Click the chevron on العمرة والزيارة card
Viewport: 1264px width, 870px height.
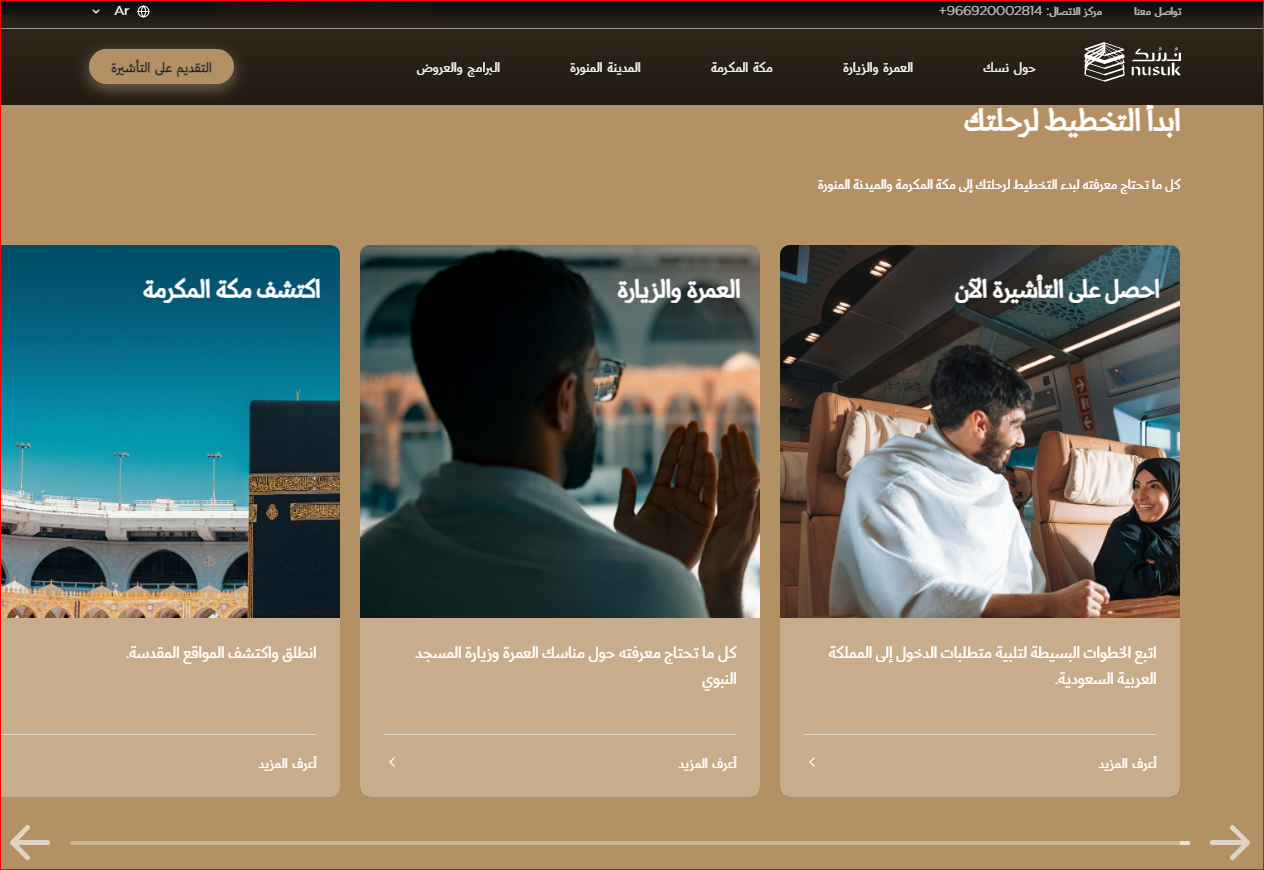392,762
